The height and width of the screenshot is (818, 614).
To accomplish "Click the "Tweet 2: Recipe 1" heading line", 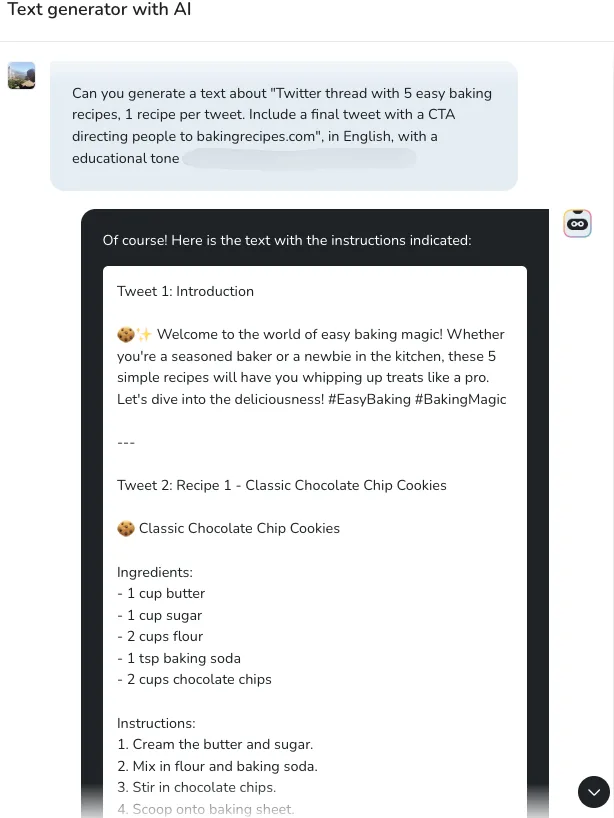I will [x=281, y=485].
